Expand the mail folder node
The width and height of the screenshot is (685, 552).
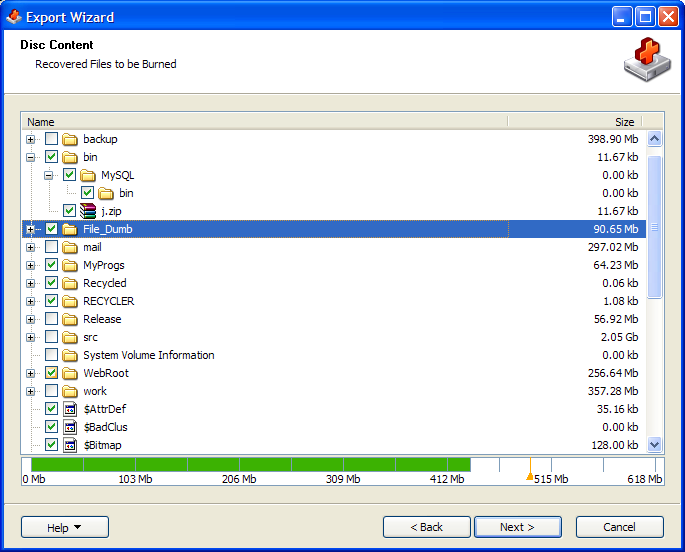[x=31, y=248]
